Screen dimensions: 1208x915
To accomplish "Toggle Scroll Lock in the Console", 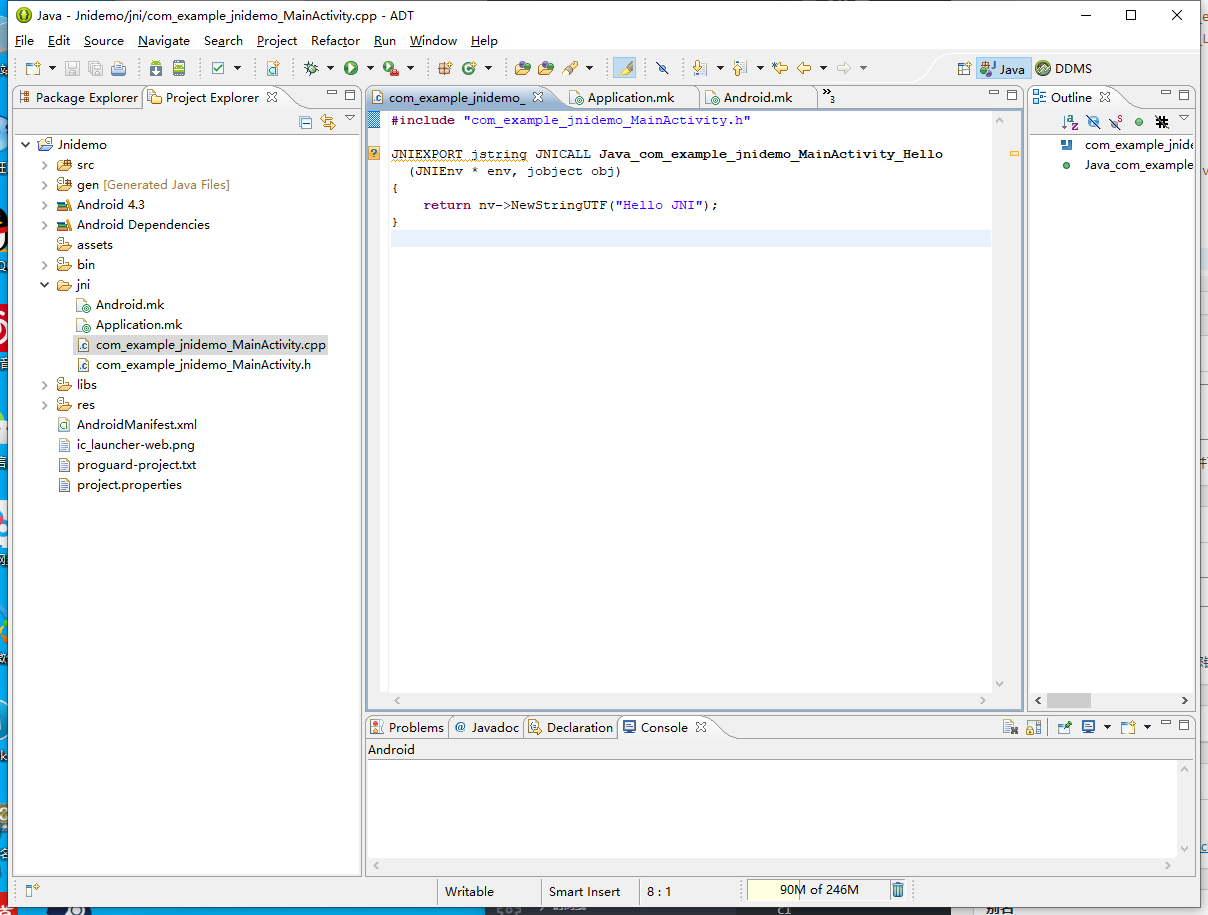I will 1034,727.
